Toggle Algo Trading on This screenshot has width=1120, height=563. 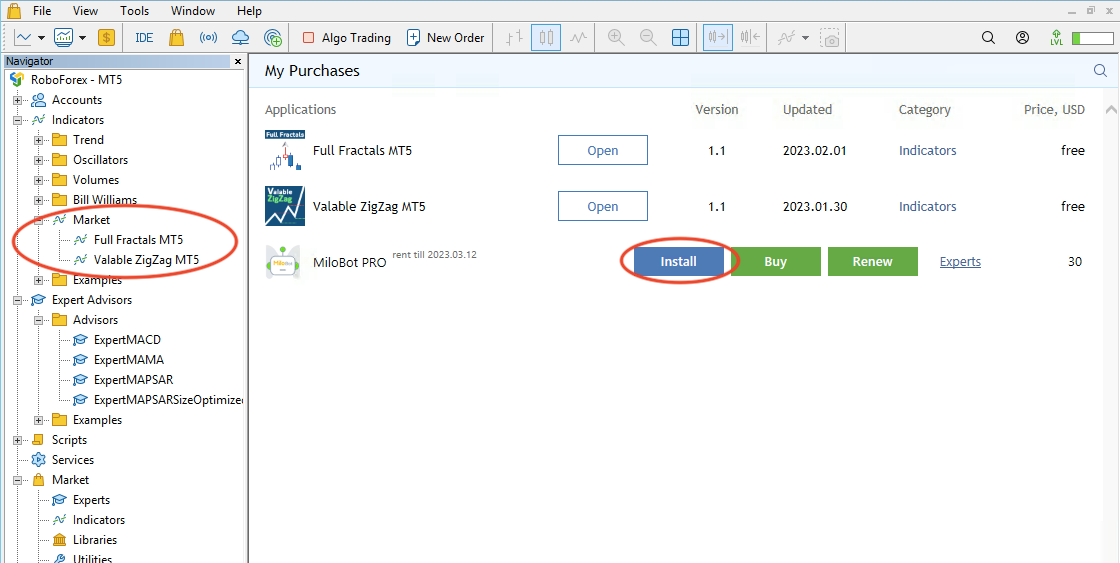pyautogui.click(x=346, y=38)
